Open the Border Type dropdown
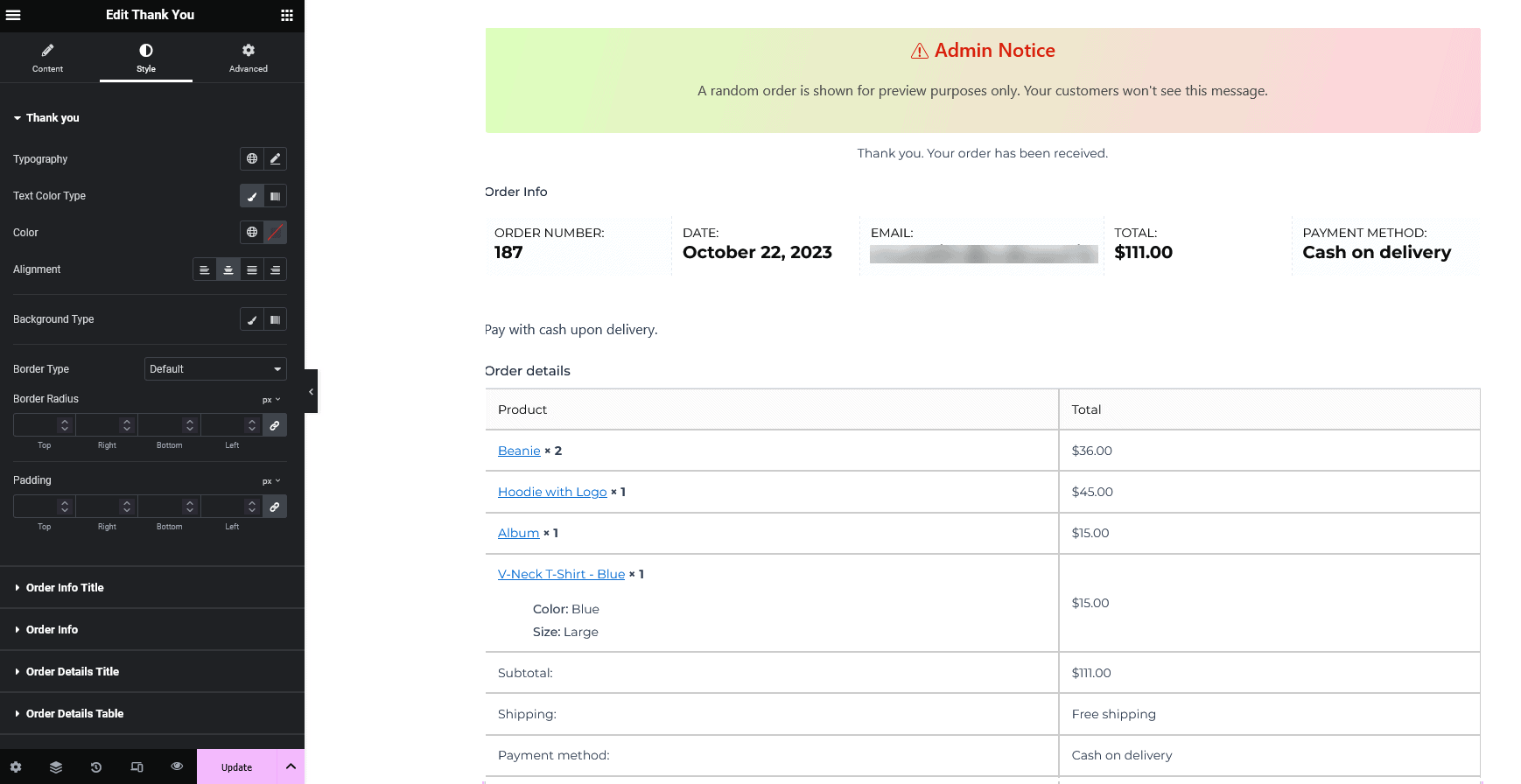 point(215,369)
